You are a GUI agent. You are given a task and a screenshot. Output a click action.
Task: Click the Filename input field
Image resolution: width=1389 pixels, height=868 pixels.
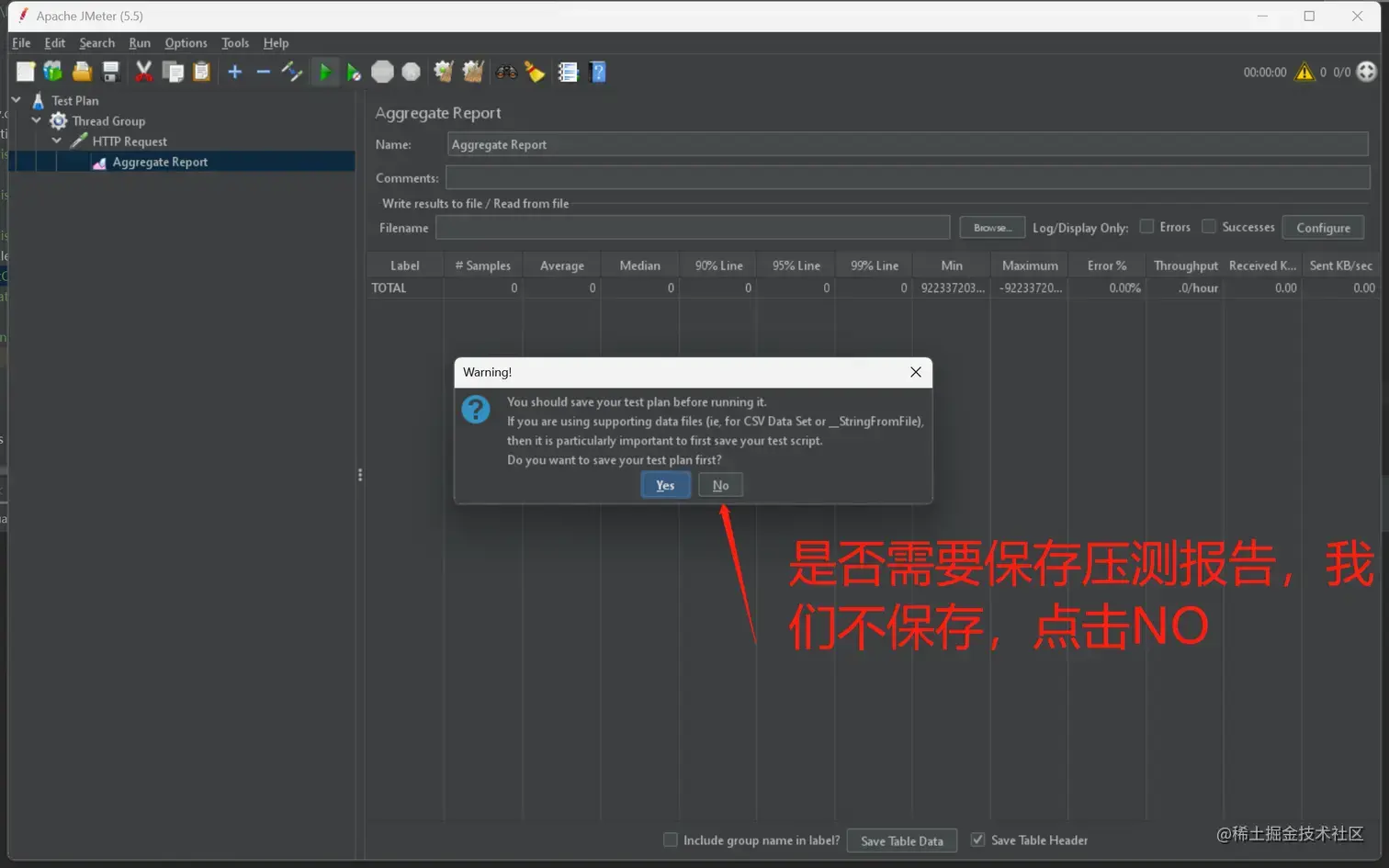click(x=693, y=227)
